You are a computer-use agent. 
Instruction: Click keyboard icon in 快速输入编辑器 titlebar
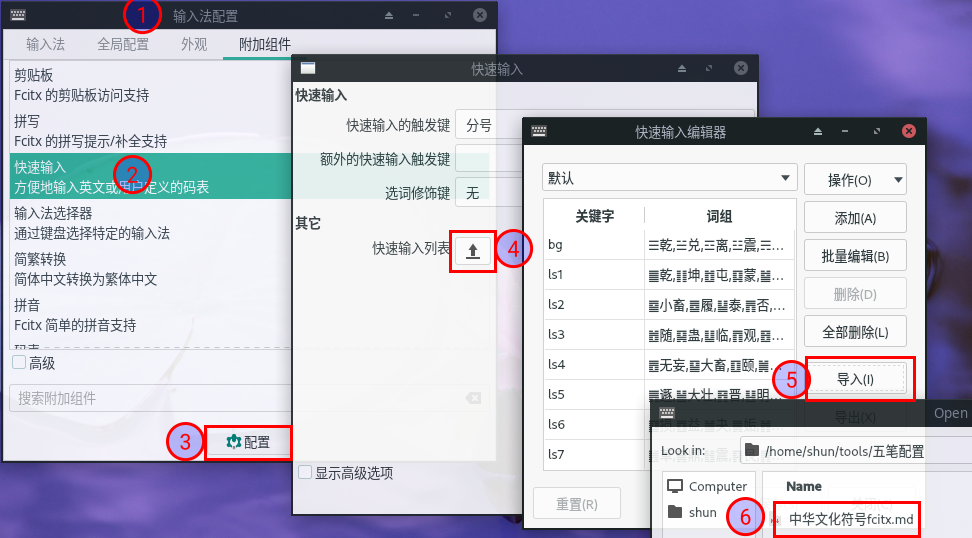pos(539,131)
